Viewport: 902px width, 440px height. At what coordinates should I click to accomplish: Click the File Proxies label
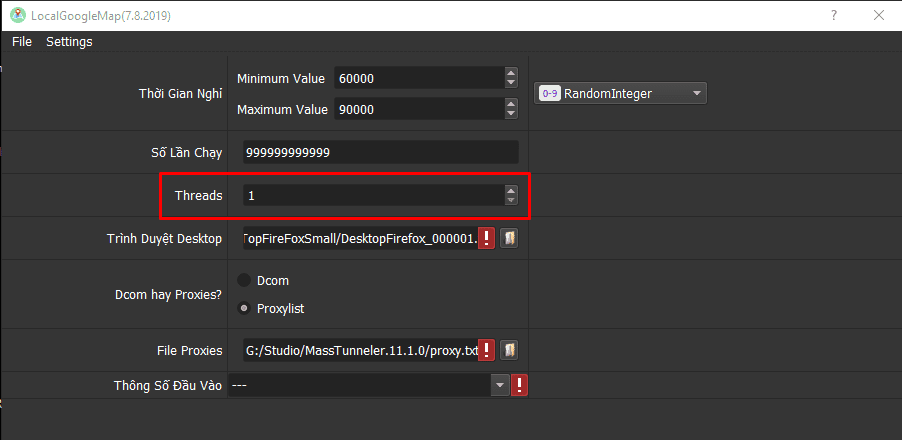coord(189,350)
